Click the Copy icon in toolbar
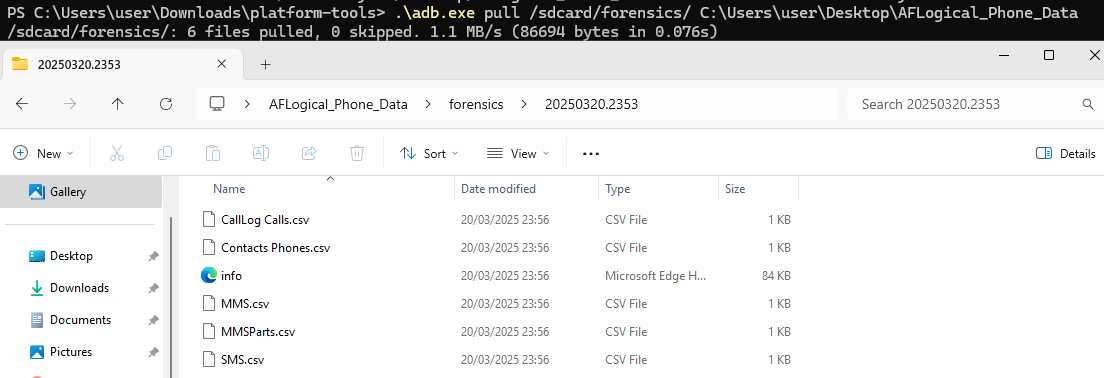 point(165,153)
